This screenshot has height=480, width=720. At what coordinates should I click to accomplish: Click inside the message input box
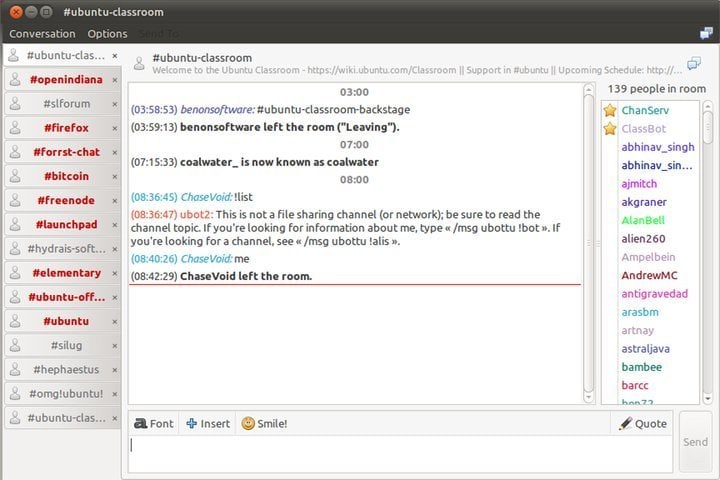pyautogui.click(x=400, y=454)
